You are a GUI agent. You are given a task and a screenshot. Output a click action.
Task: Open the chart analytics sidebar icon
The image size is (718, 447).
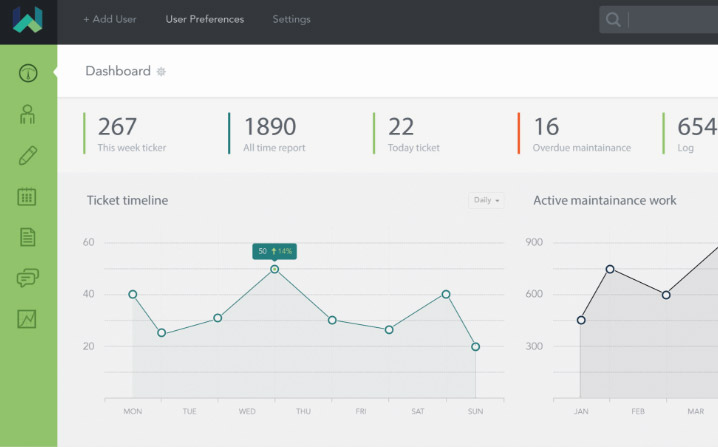click(x=28, y=319)
